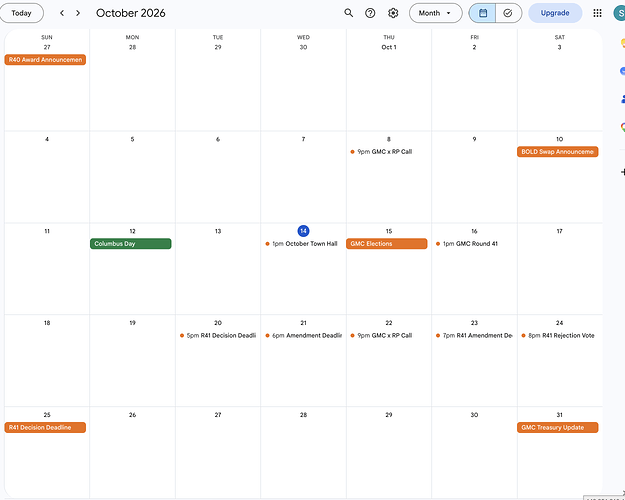This screenshot has height=500, width=625.
Task: Click the Upgrade button
Action: 555,13
